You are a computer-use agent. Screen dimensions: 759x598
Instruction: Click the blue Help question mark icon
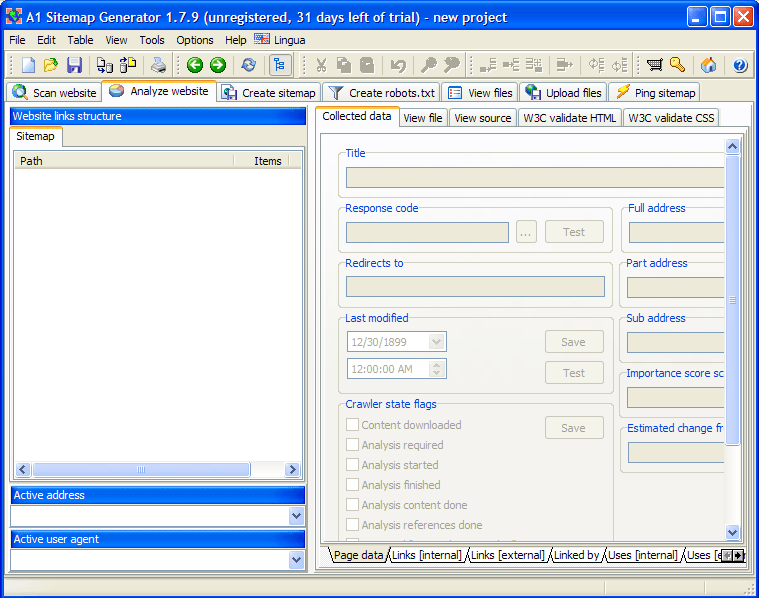pyautogui.click(x=740, y=65)
